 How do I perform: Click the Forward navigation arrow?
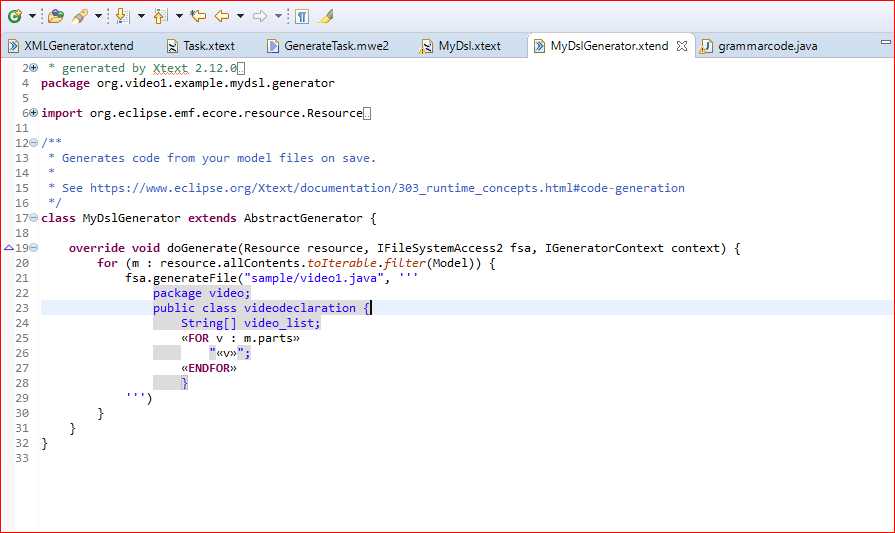tap(260, 16)
